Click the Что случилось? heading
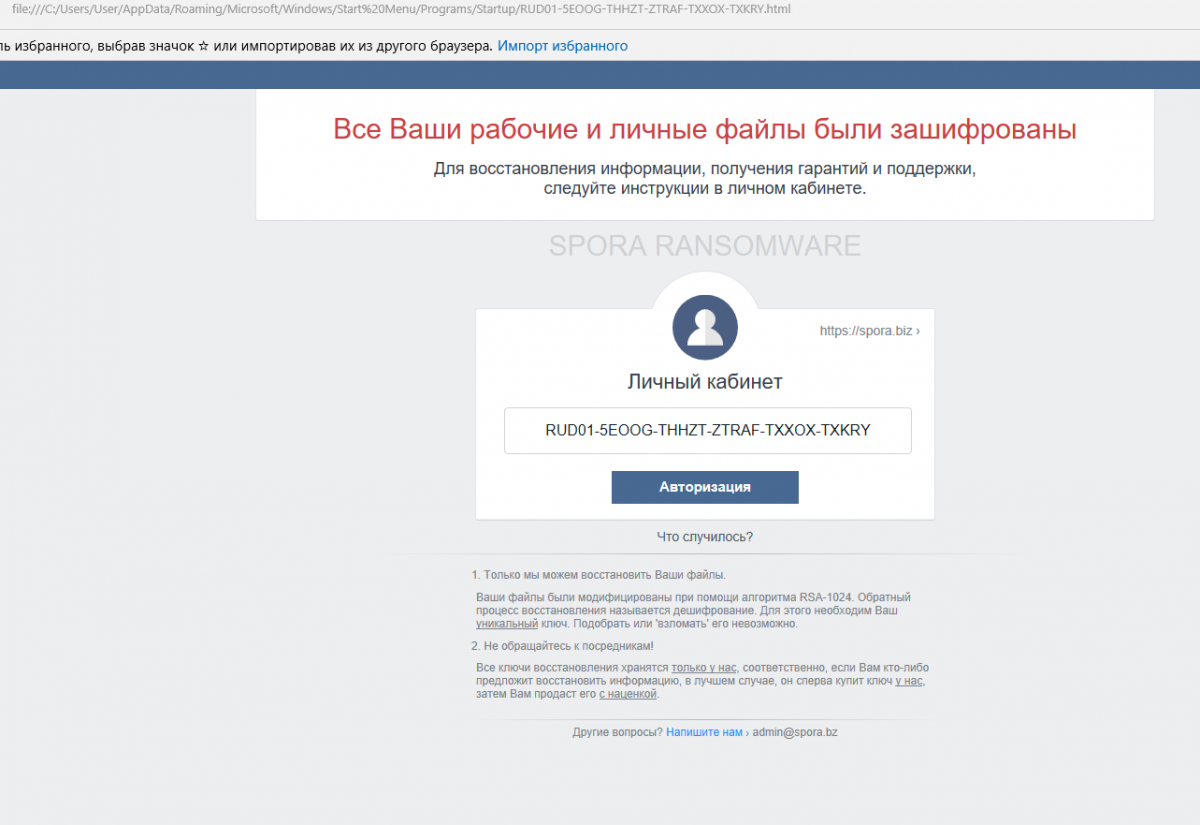The image size is (1200, 825). 705,537
